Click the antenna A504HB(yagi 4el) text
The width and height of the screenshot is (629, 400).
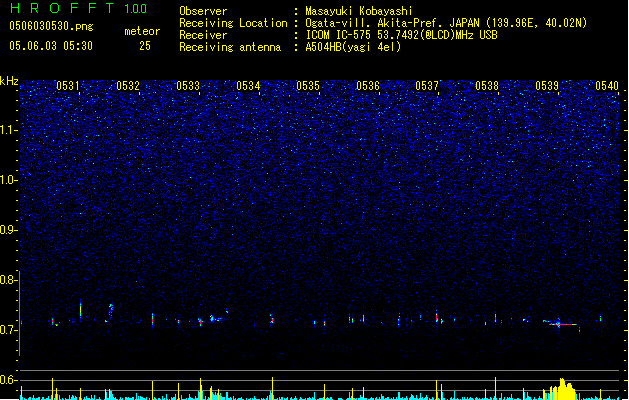tap(353, 47)
